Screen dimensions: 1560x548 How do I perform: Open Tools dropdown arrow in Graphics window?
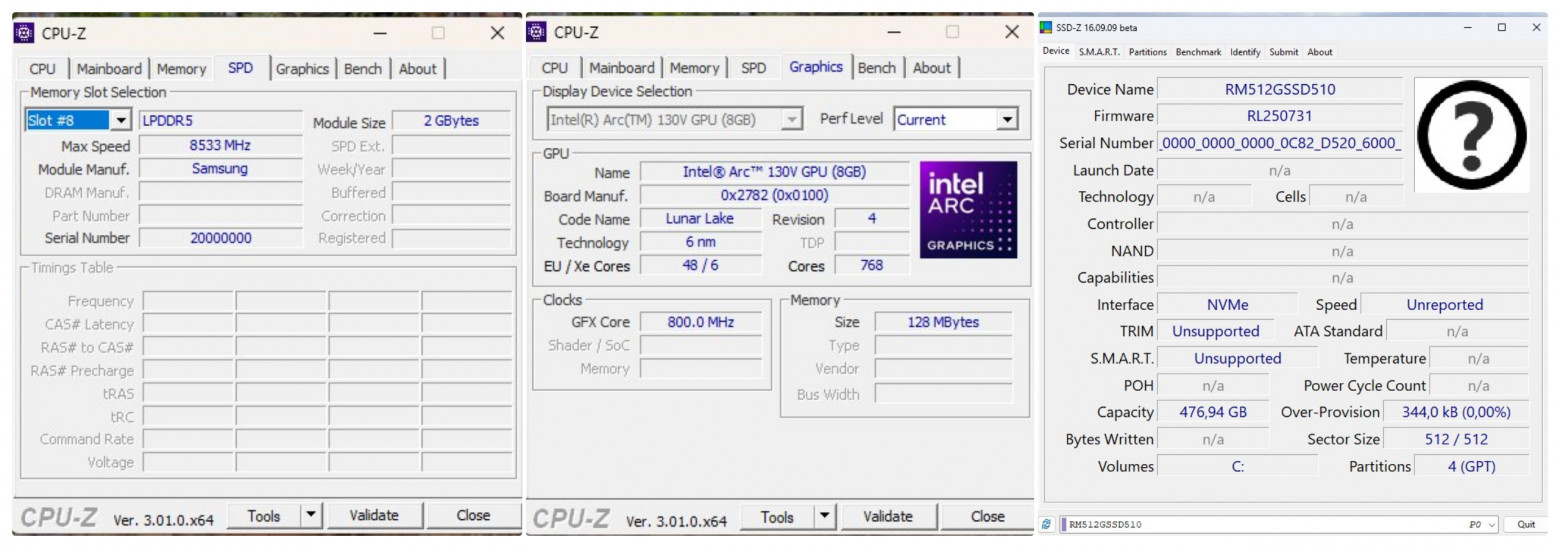click(x=825, y=517)
